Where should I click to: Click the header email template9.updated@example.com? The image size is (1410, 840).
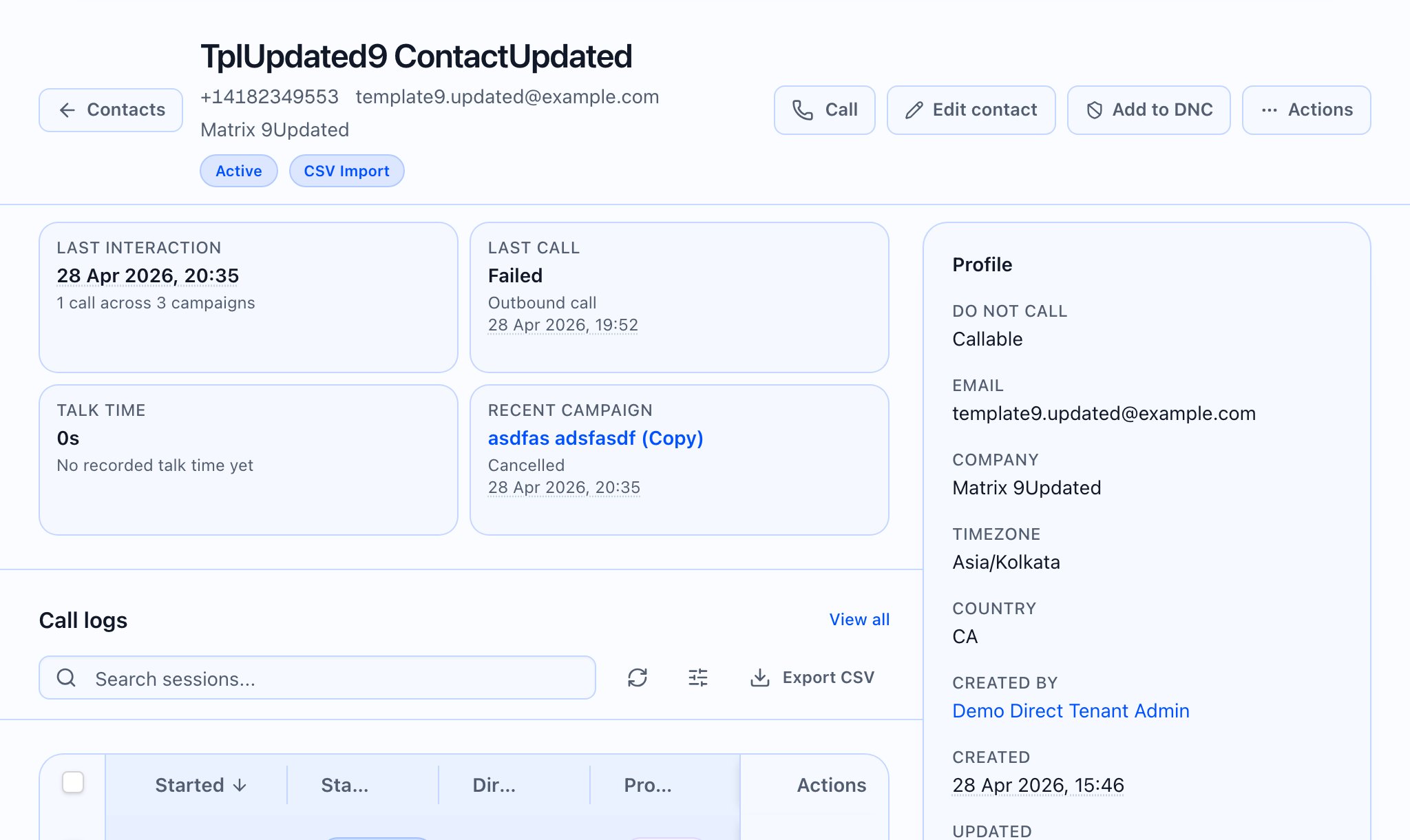coord(507,96)
